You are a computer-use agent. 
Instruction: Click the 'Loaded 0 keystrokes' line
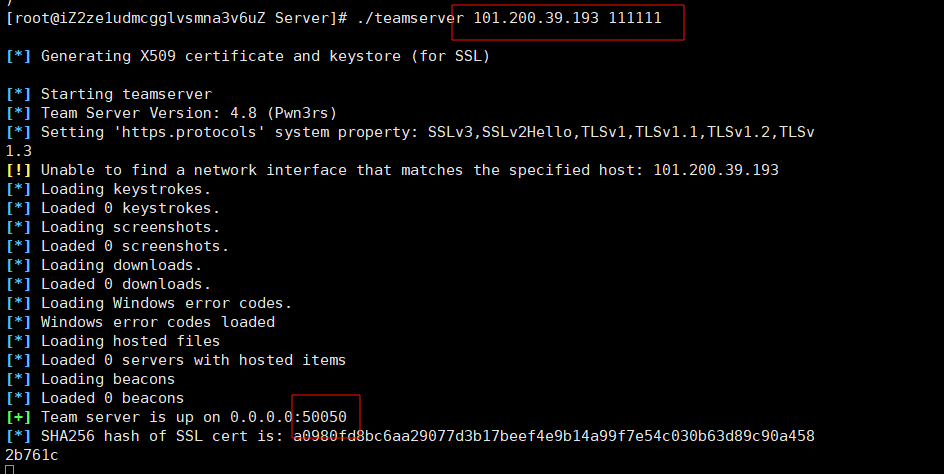(130, 208)
